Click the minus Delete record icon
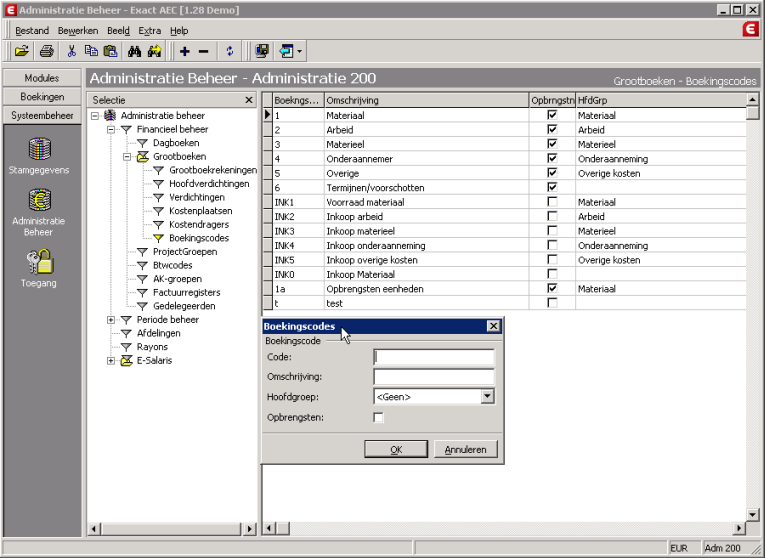This screenshot has width=765, height=558. pos(203,51)
